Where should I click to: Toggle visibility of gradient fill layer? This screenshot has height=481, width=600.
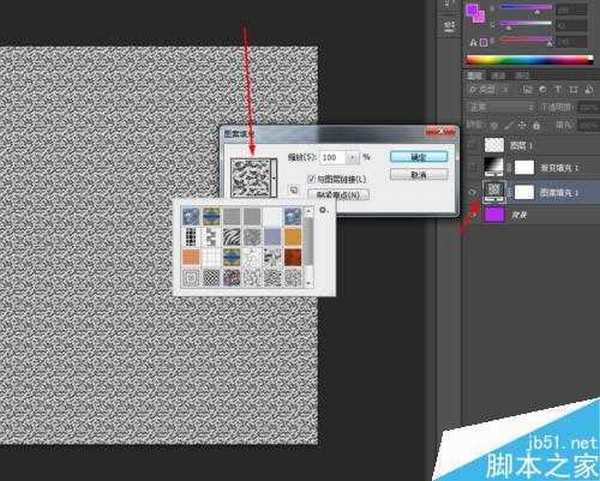tap(474, 166)
